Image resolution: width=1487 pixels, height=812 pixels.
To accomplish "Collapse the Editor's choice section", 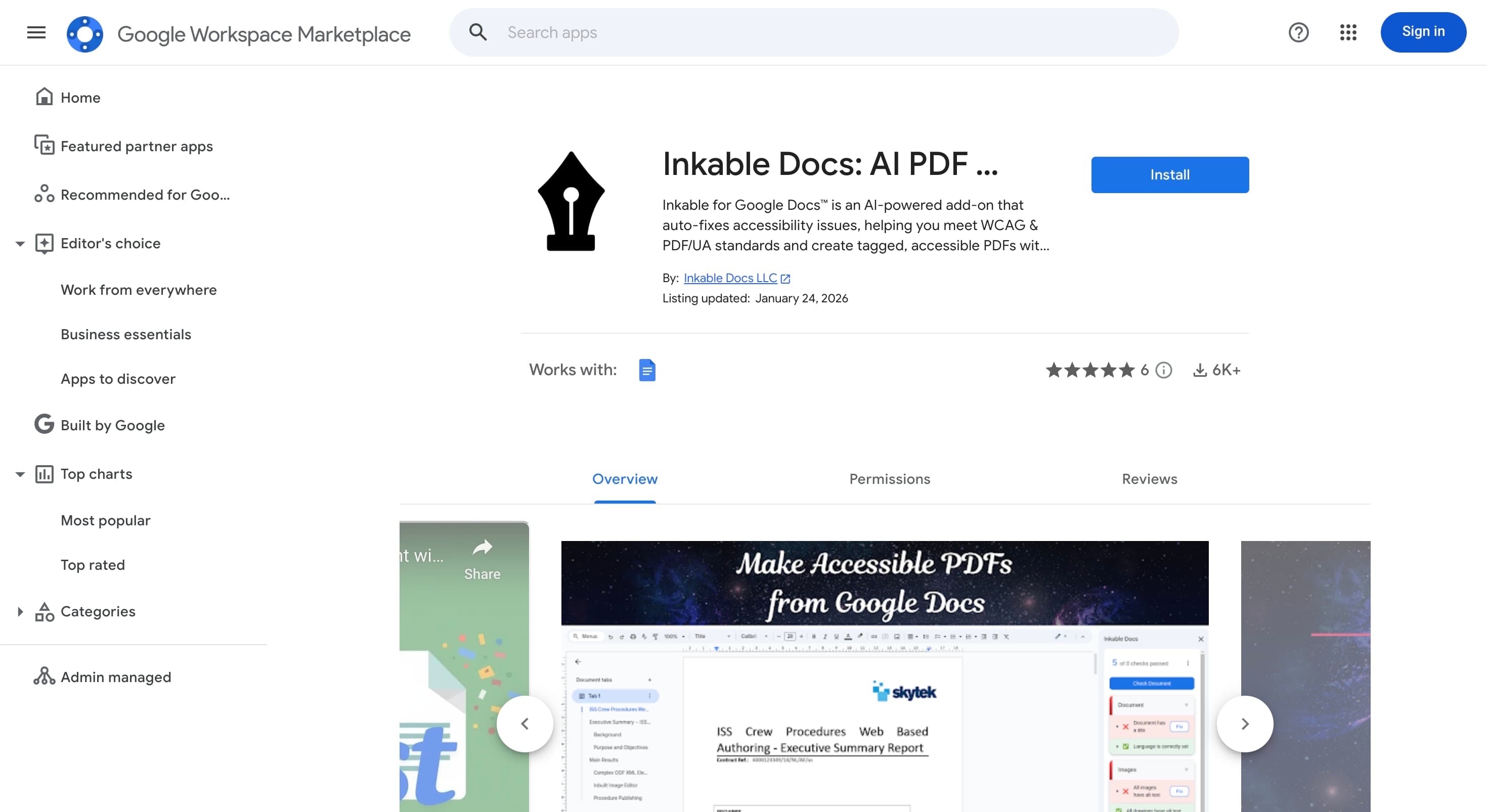I will (x=21, y=243).
